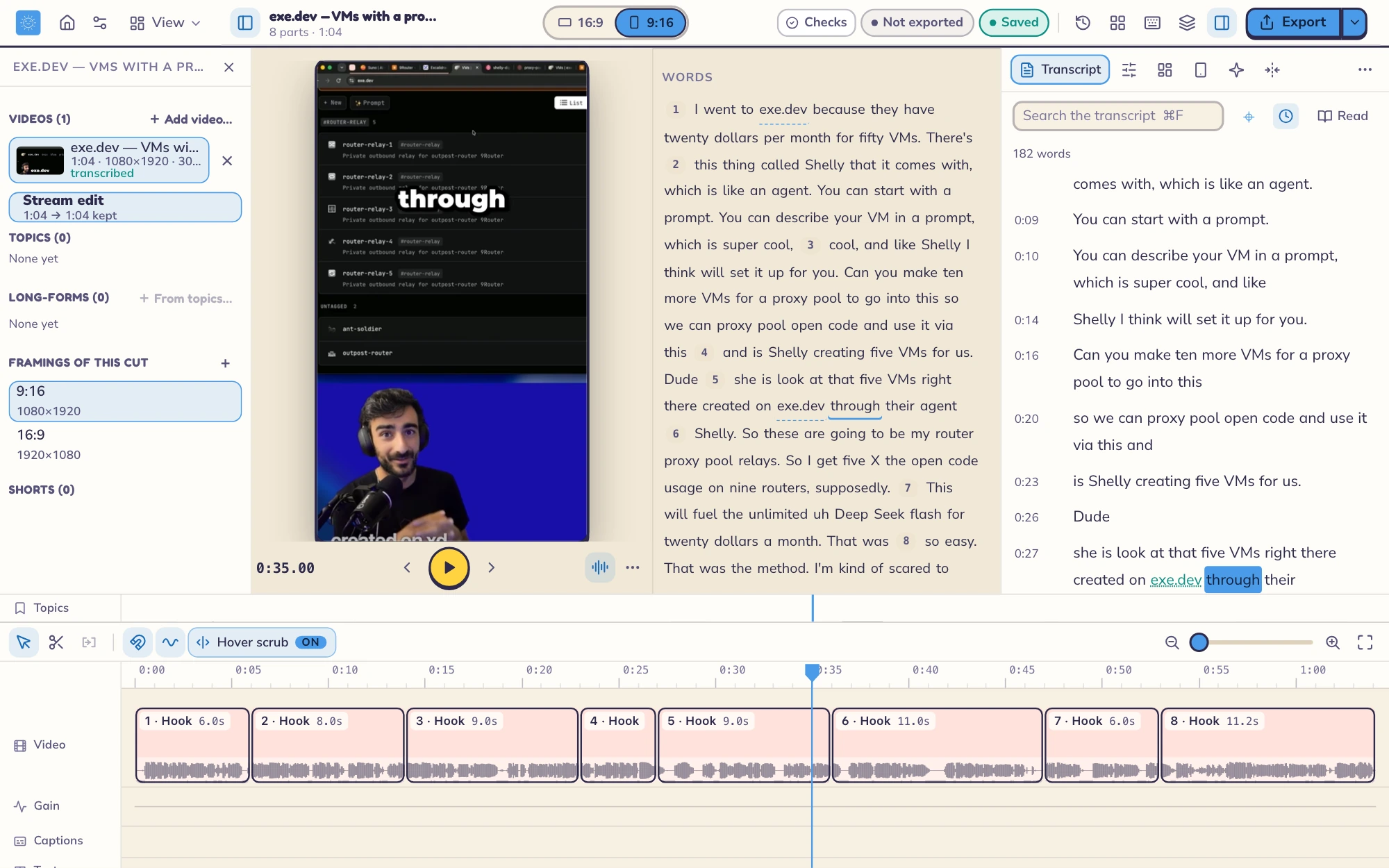Zoom out the timeline
Viewport: 1389px width, 868px height.
coord(1172,642)
